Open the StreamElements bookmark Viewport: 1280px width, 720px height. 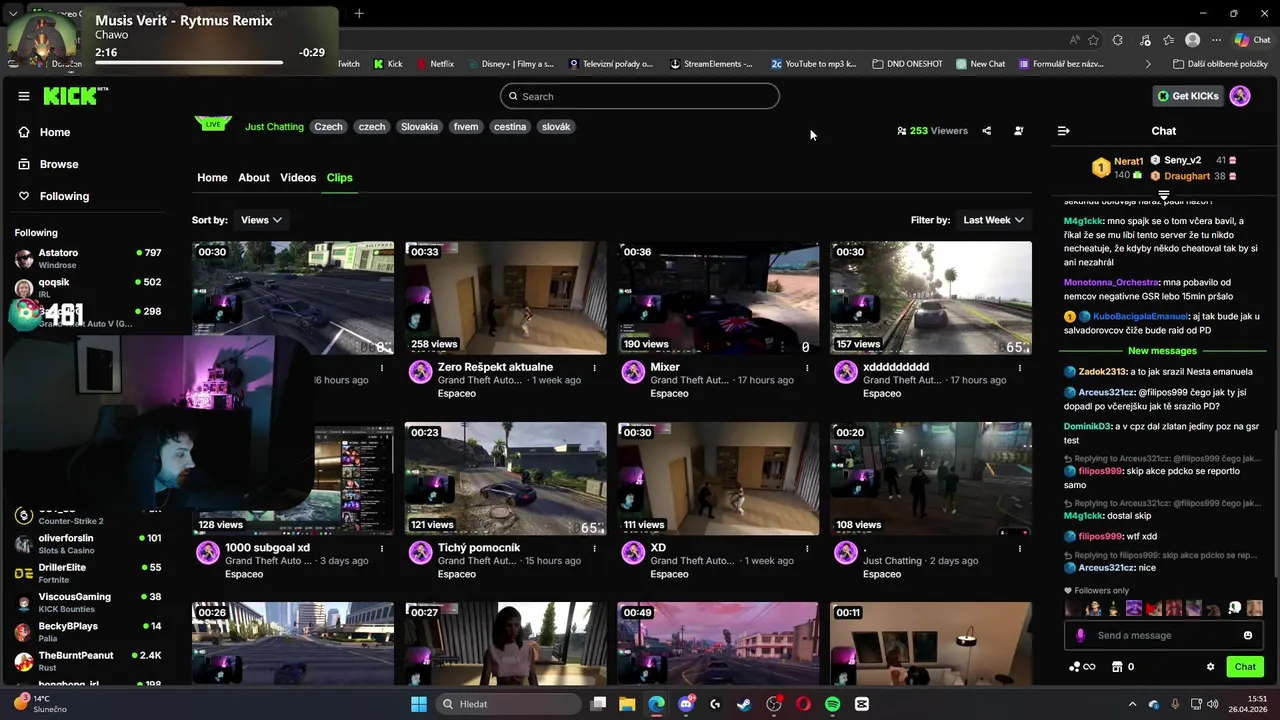pos(711,64)
